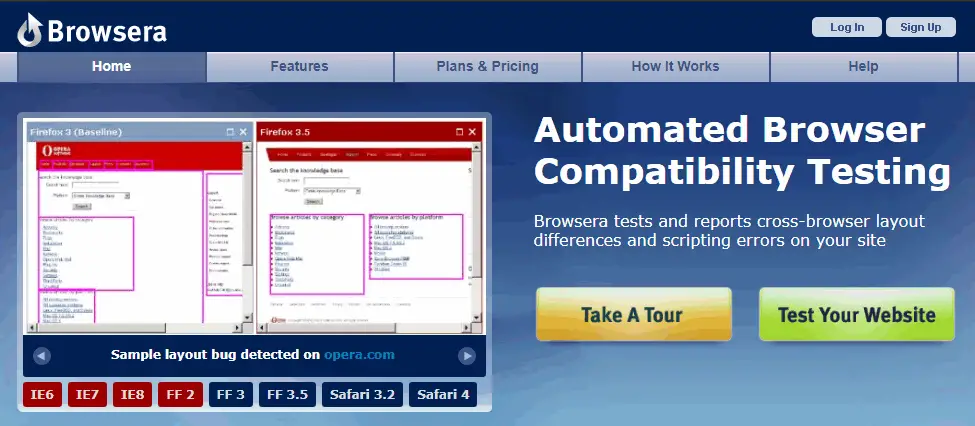Go to Plans & Pricing tab
Screen dimensions: 975x426
[488, 67]
